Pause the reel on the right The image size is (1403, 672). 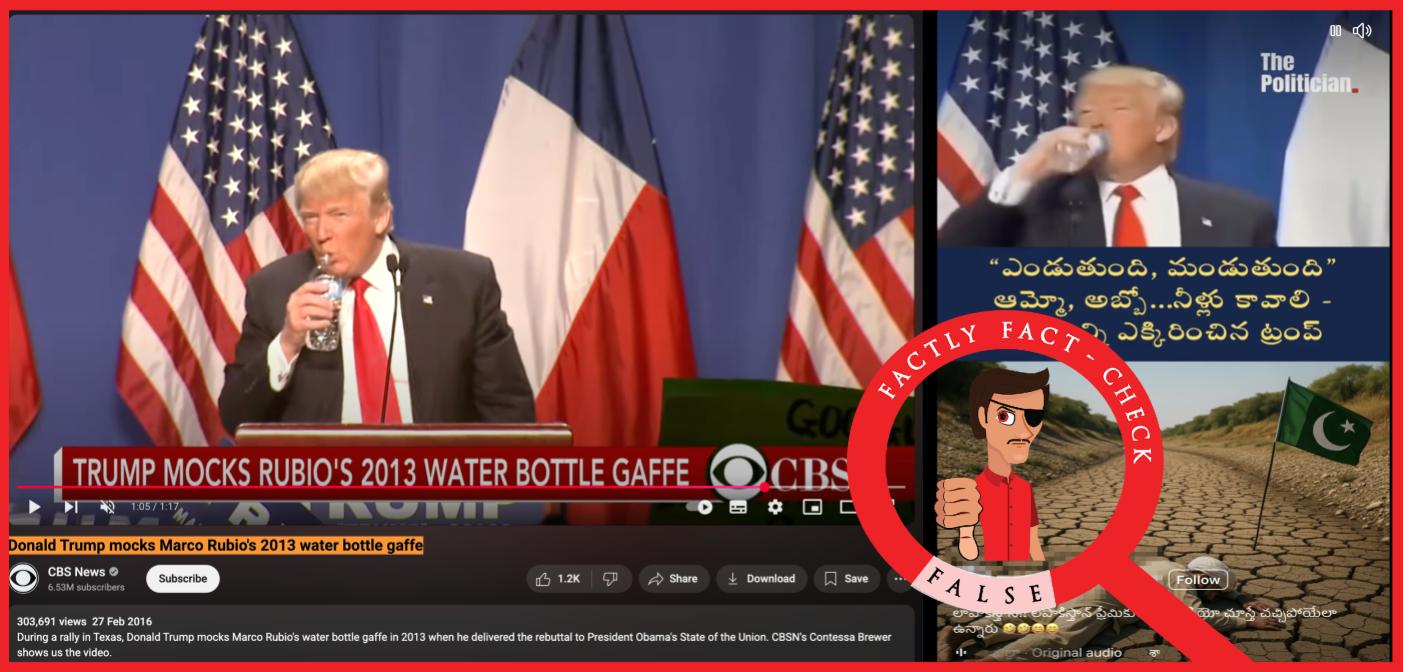point(1336,31)
